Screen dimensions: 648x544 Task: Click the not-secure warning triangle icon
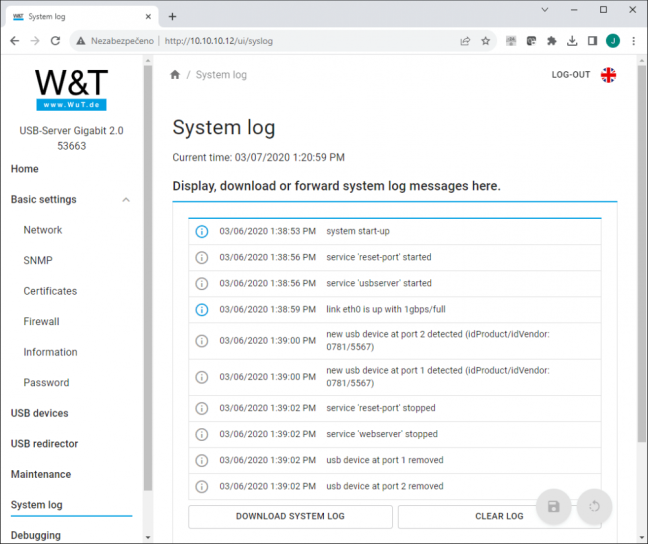(81, 41)
